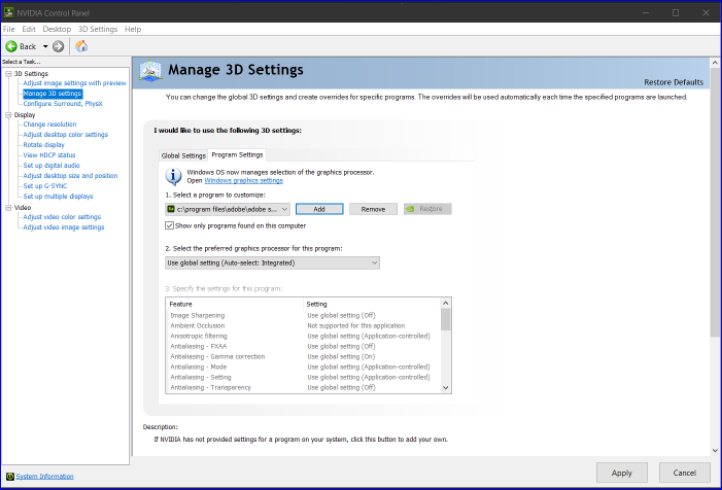Click the green Back arrow icon

(11, 47)
